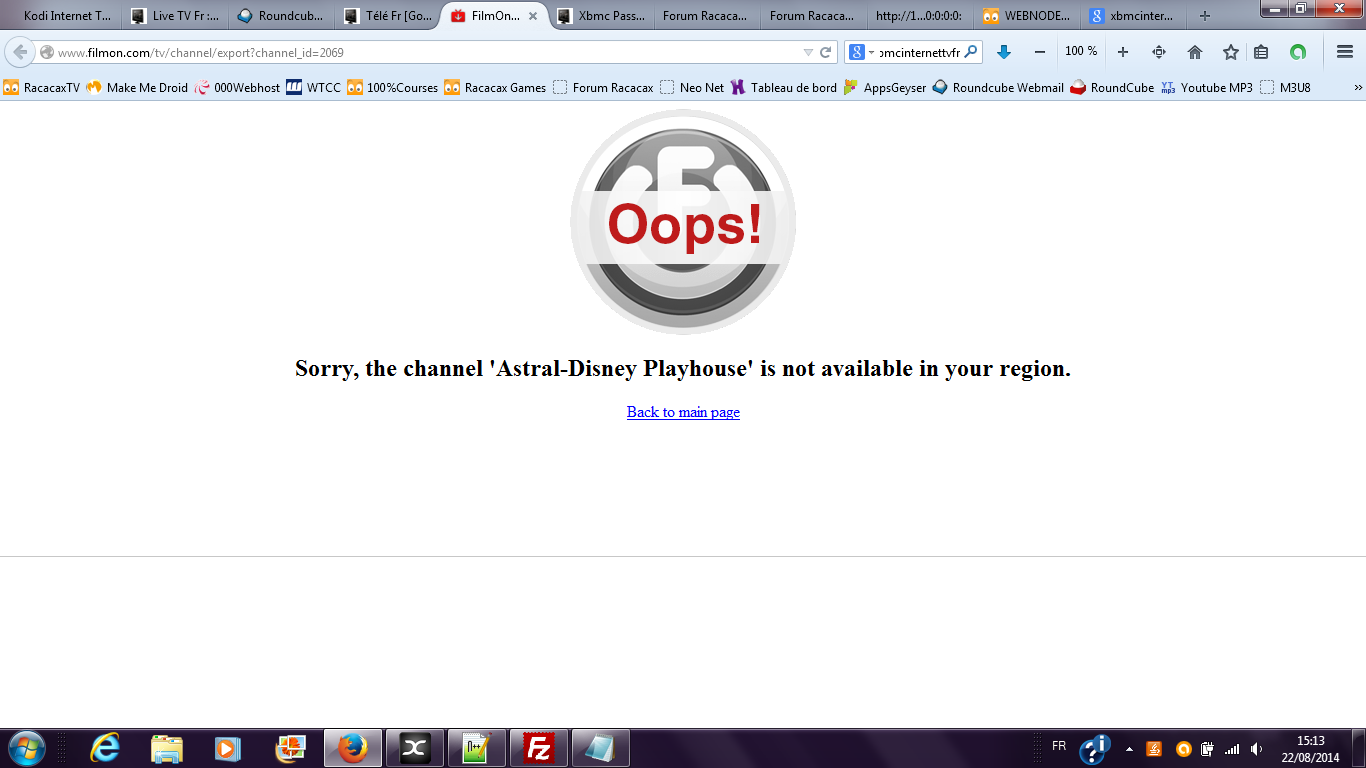1366x768 pixels.
Task: Click the Oops! FilmOn logo image
Action: (x=683, y=222)
